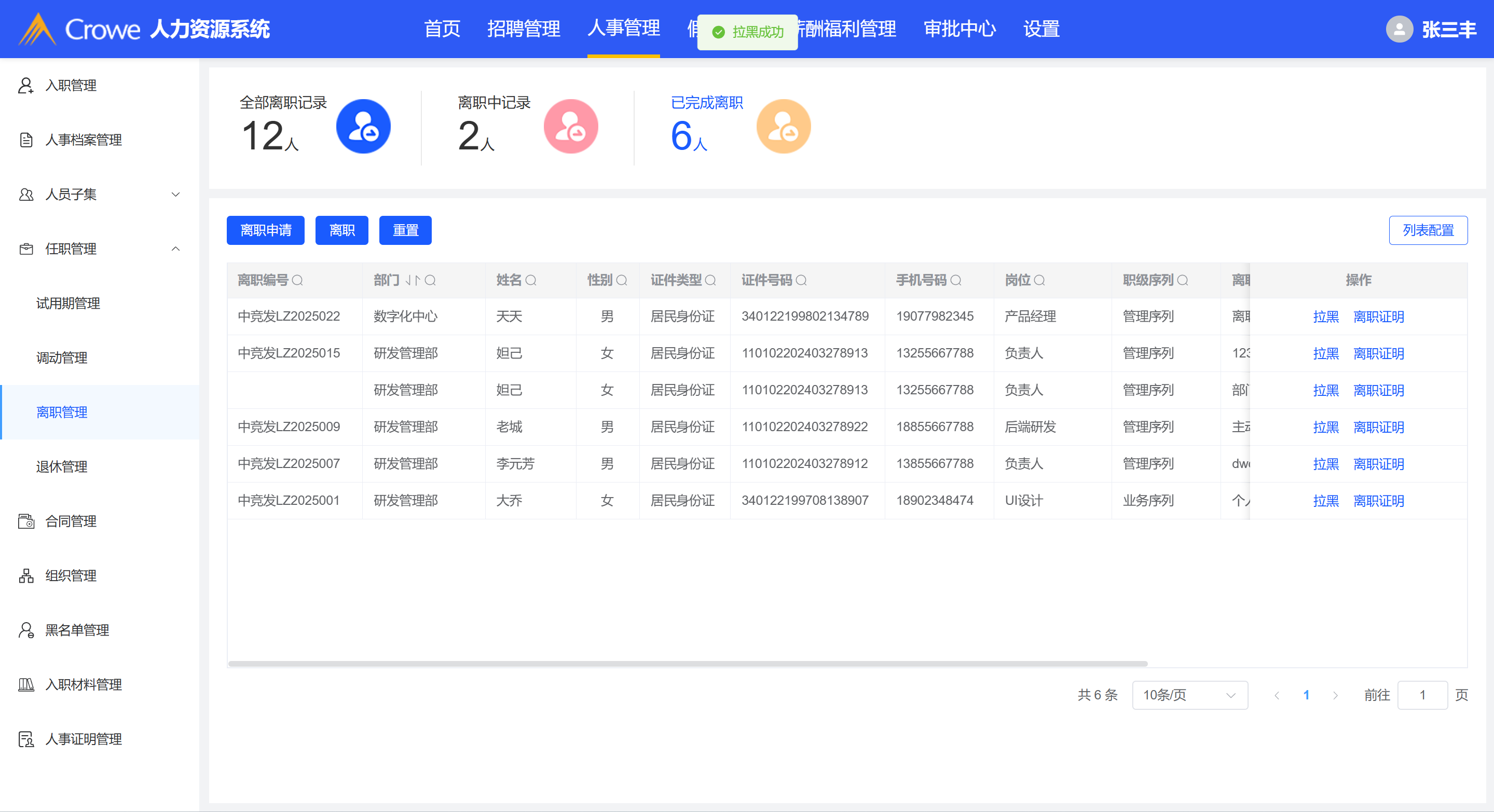This screenshot has width=1494, height=812.
Task: Click sort icon in 部门 column header
Action: [413, 281]
